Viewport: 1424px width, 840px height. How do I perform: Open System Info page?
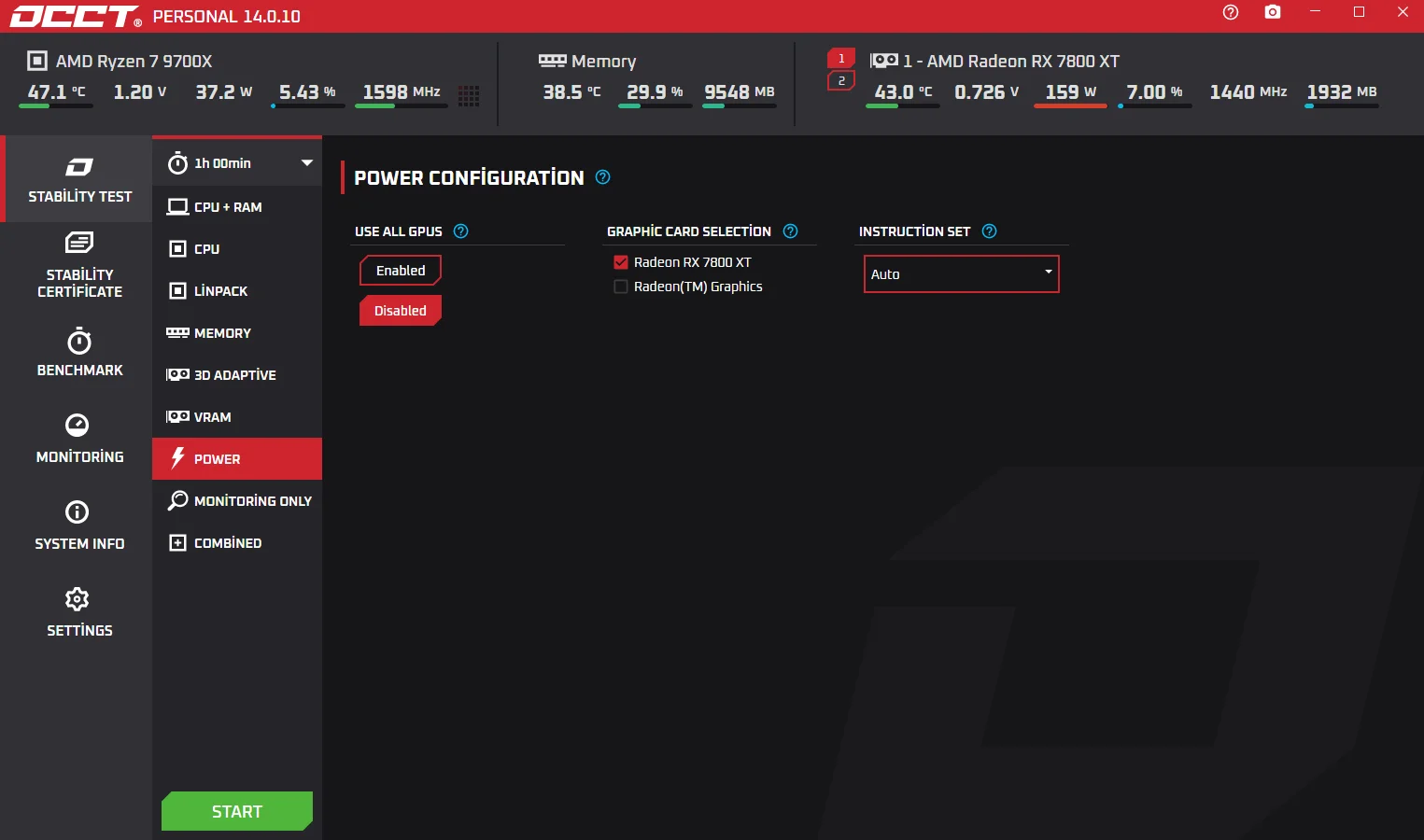(x=79, y=525)
